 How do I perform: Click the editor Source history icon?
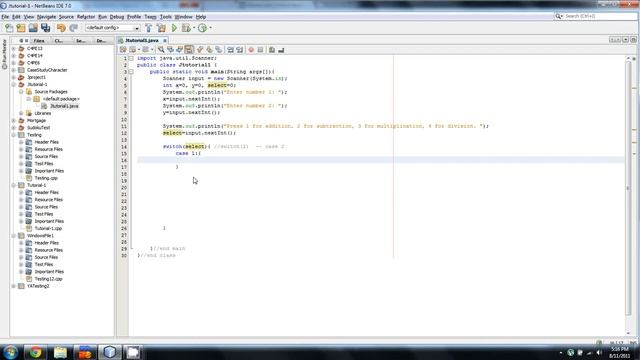click(123, 50)
